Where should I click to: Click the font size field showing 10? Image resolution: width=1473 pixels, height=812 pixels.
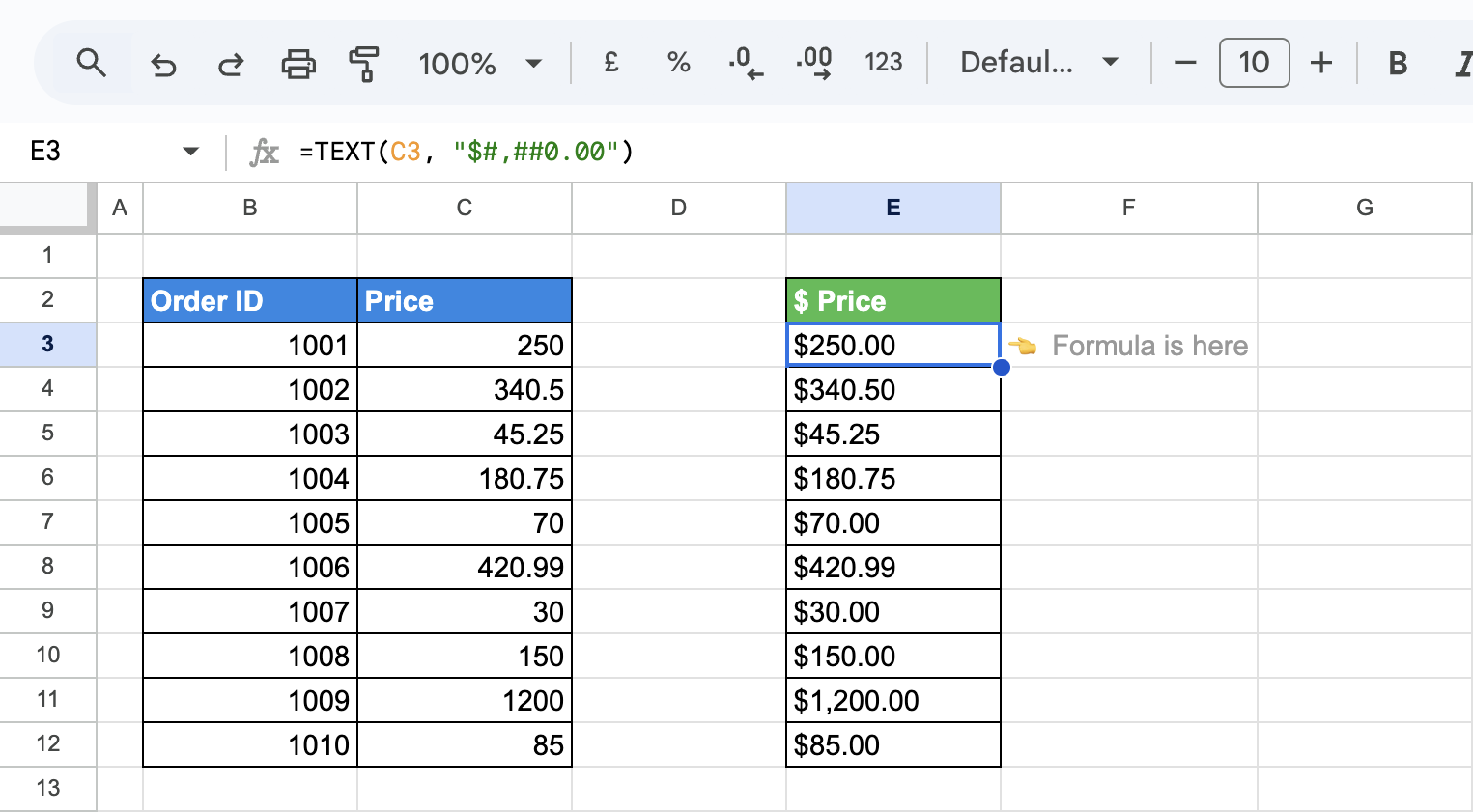pyautogui.click(x=1254, y=63)
